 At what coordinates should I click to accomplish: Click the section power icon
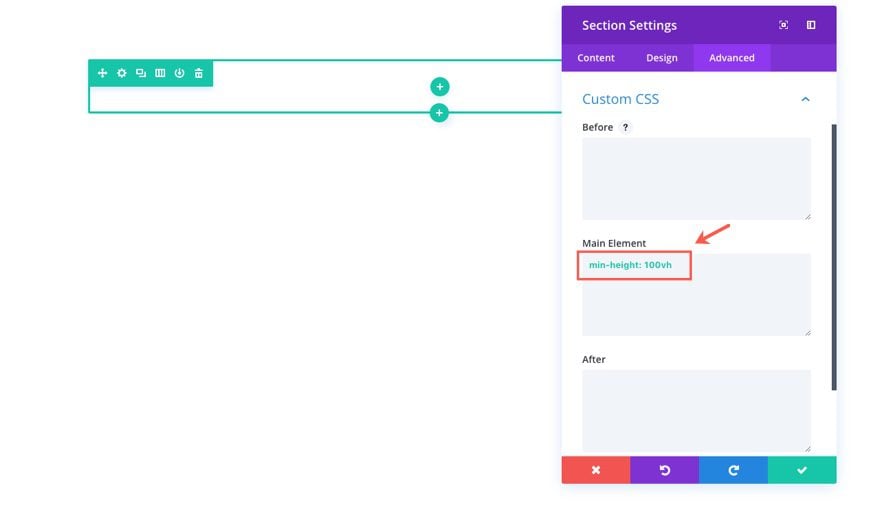[x=179, y=73]
